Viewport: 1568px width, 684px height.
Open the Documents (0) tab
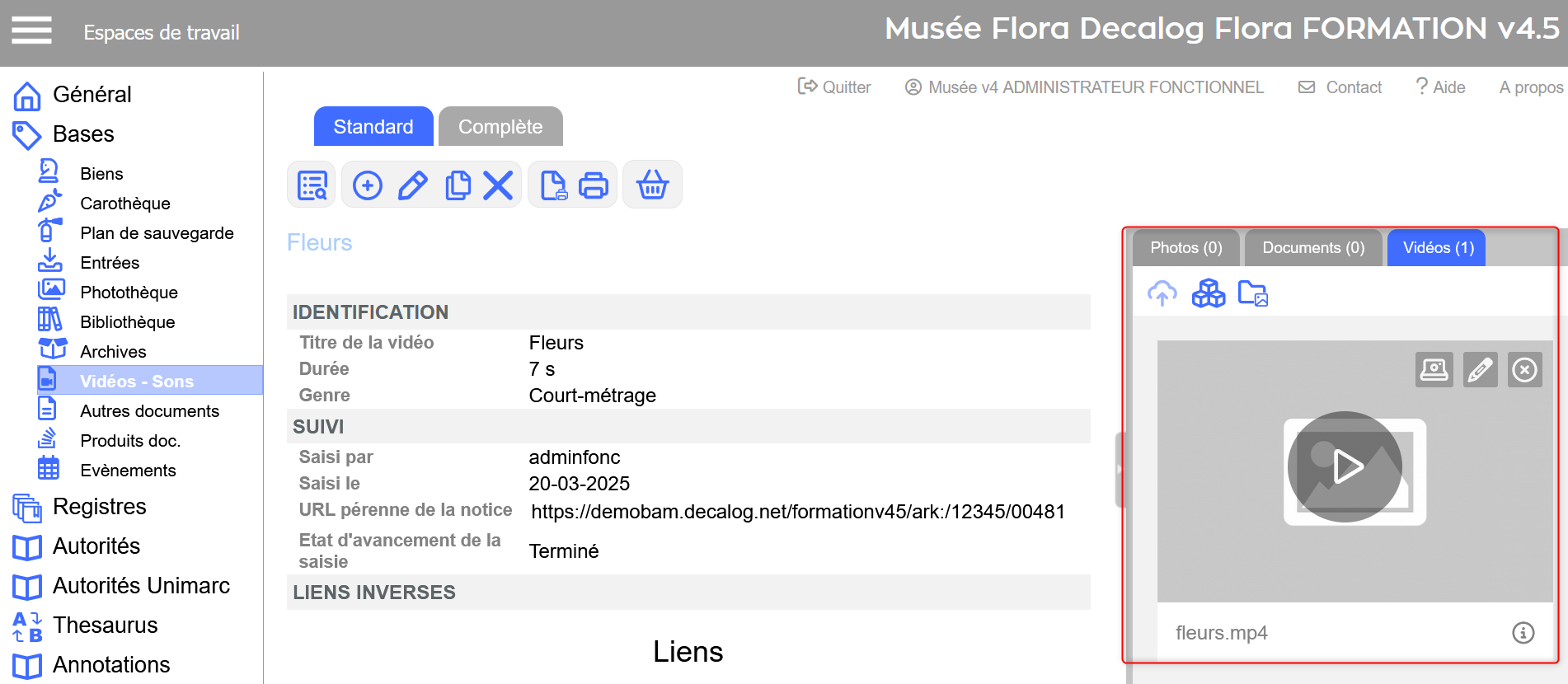coord(1313,248)
